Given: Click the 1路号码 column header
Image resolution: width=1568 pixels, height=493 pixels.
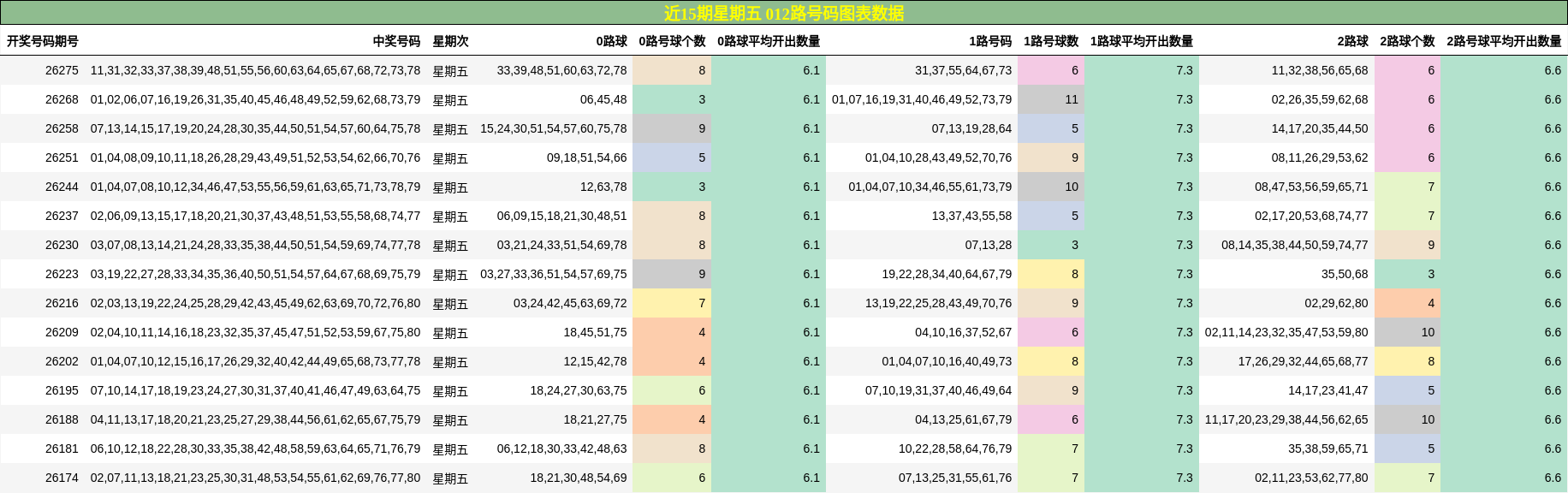Looking at the screenshot, I should tap(990, 41).
